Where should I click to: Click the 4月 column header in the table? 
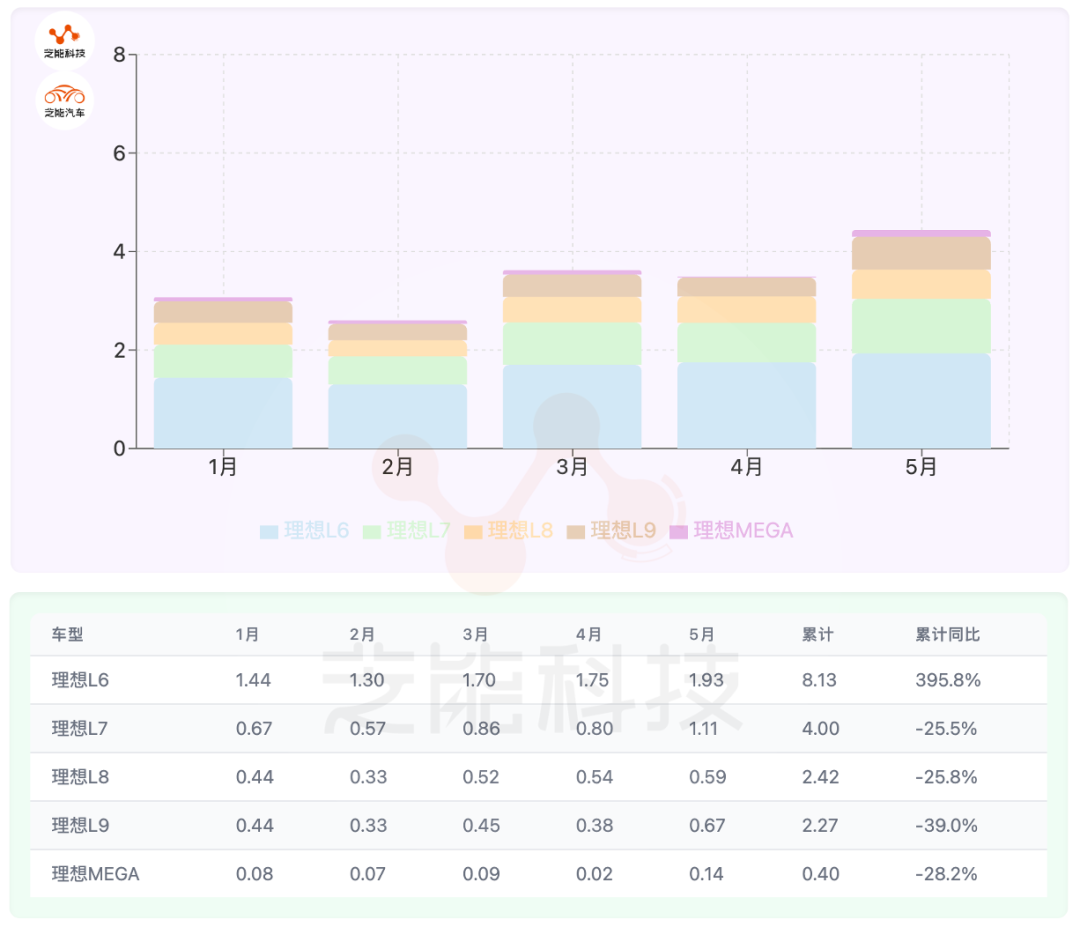tap(588, 634)
